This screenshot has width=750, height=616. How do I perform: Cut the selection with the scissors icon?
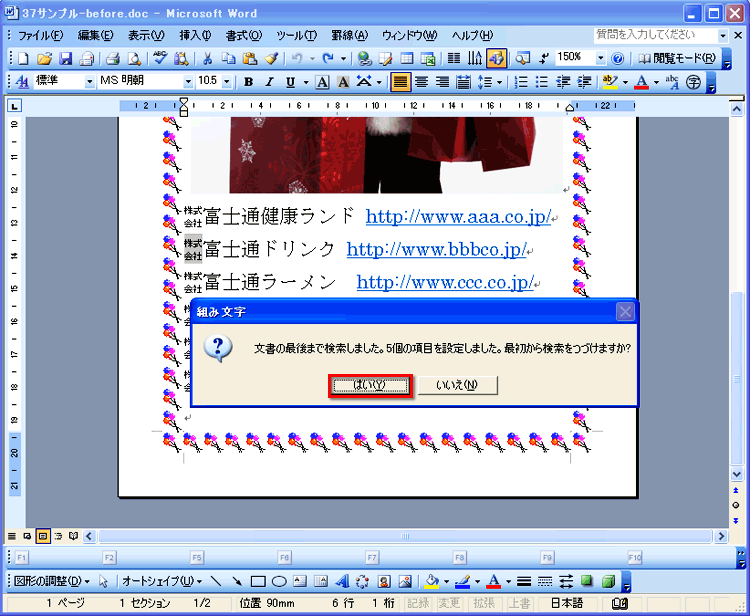pyautogui.click(x=207, y=59)
